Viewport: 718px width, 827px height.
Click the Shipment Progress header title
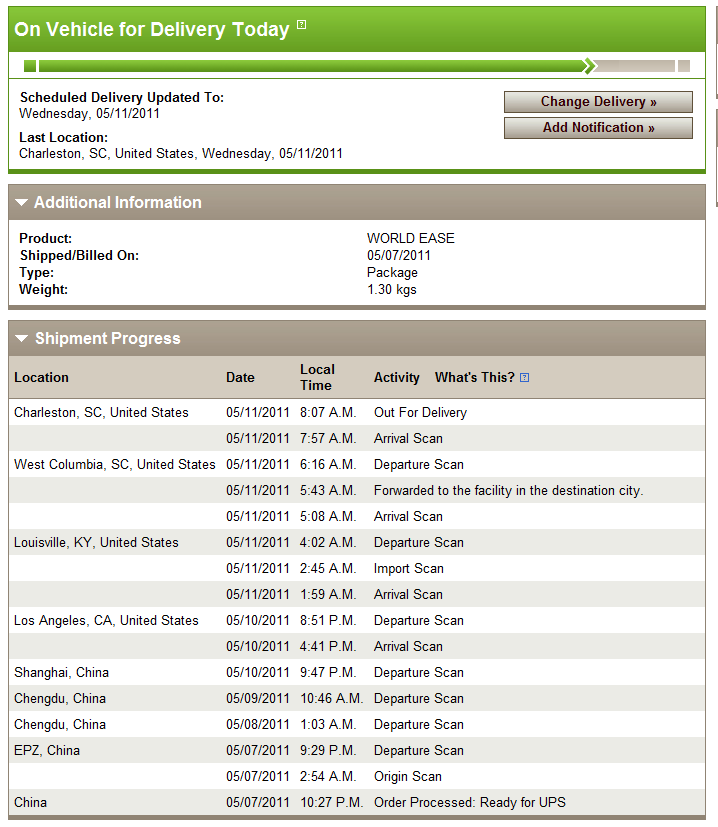pos(108,339)
